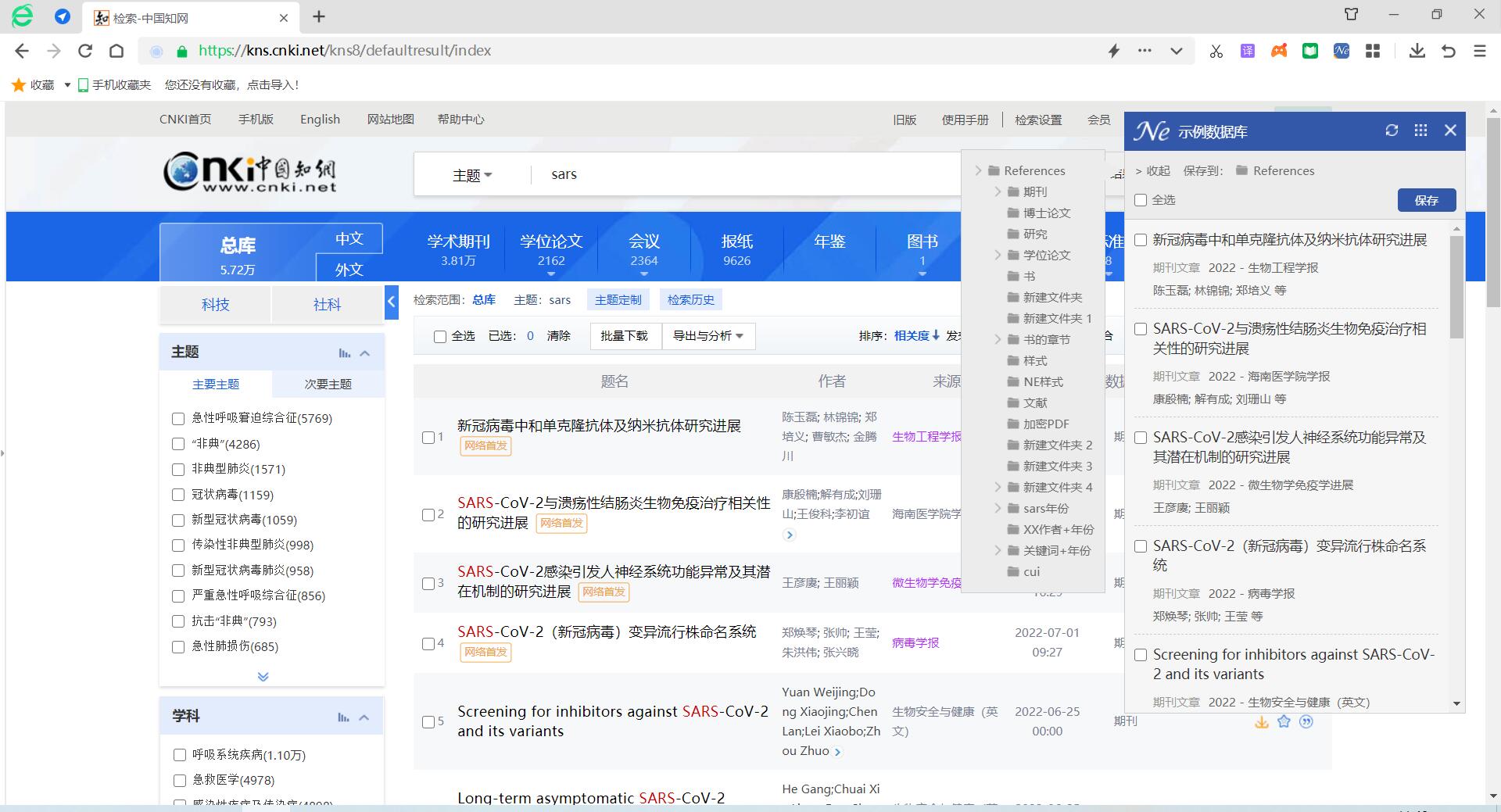Toggle the 全选 checkbox in the results toolbar
This screenshot has height=812, width=1501.
coord(440,337)
